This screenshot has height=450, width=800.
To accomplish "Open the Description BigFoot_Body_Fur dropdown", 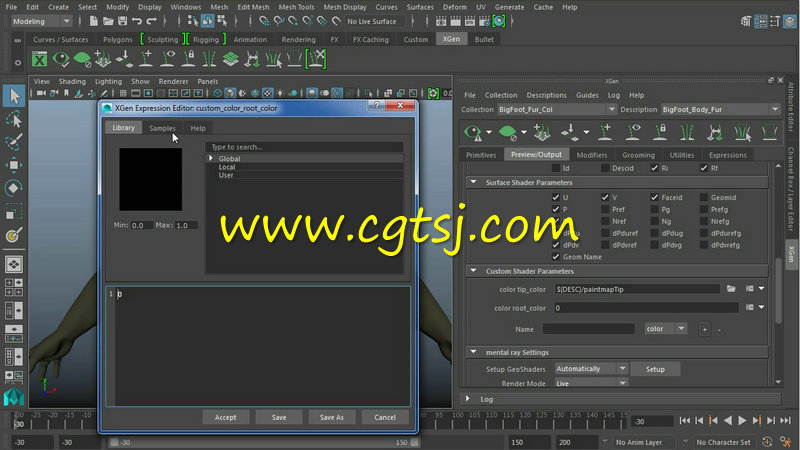I will click(720, 109).
